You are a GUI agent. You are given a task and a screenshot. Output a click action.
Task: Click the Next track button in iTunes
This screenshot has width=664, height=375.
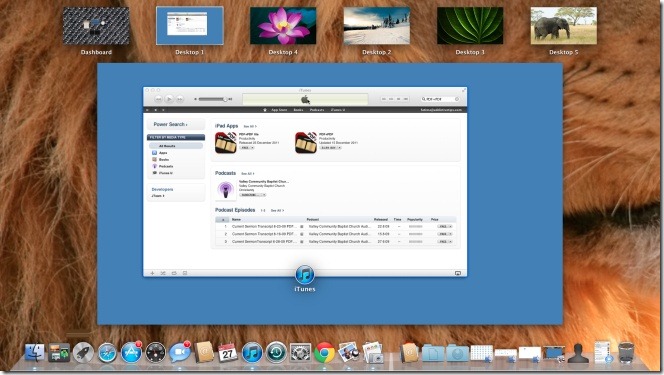[180, 99]
